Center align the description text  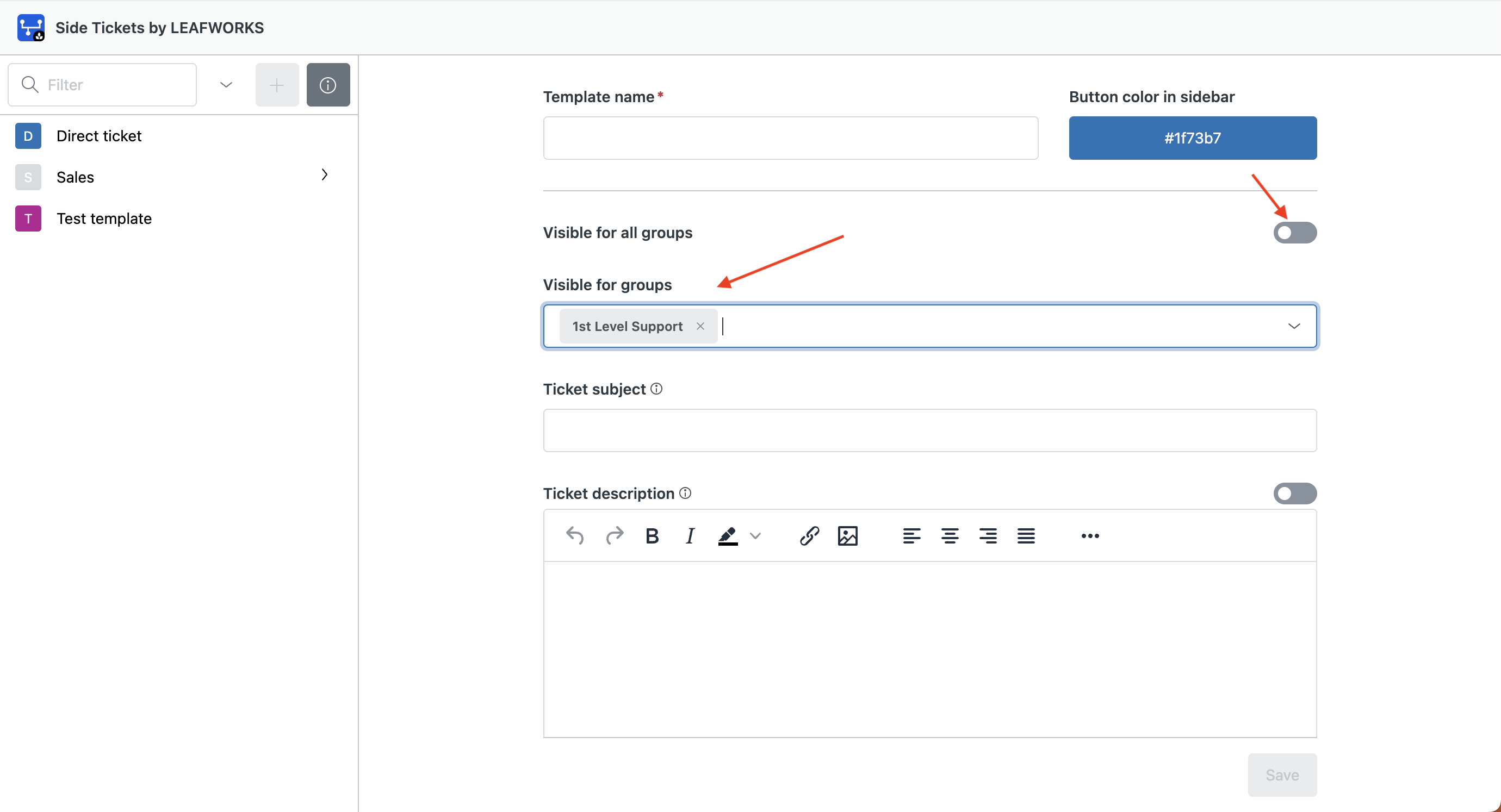click(x=950, y=535)
